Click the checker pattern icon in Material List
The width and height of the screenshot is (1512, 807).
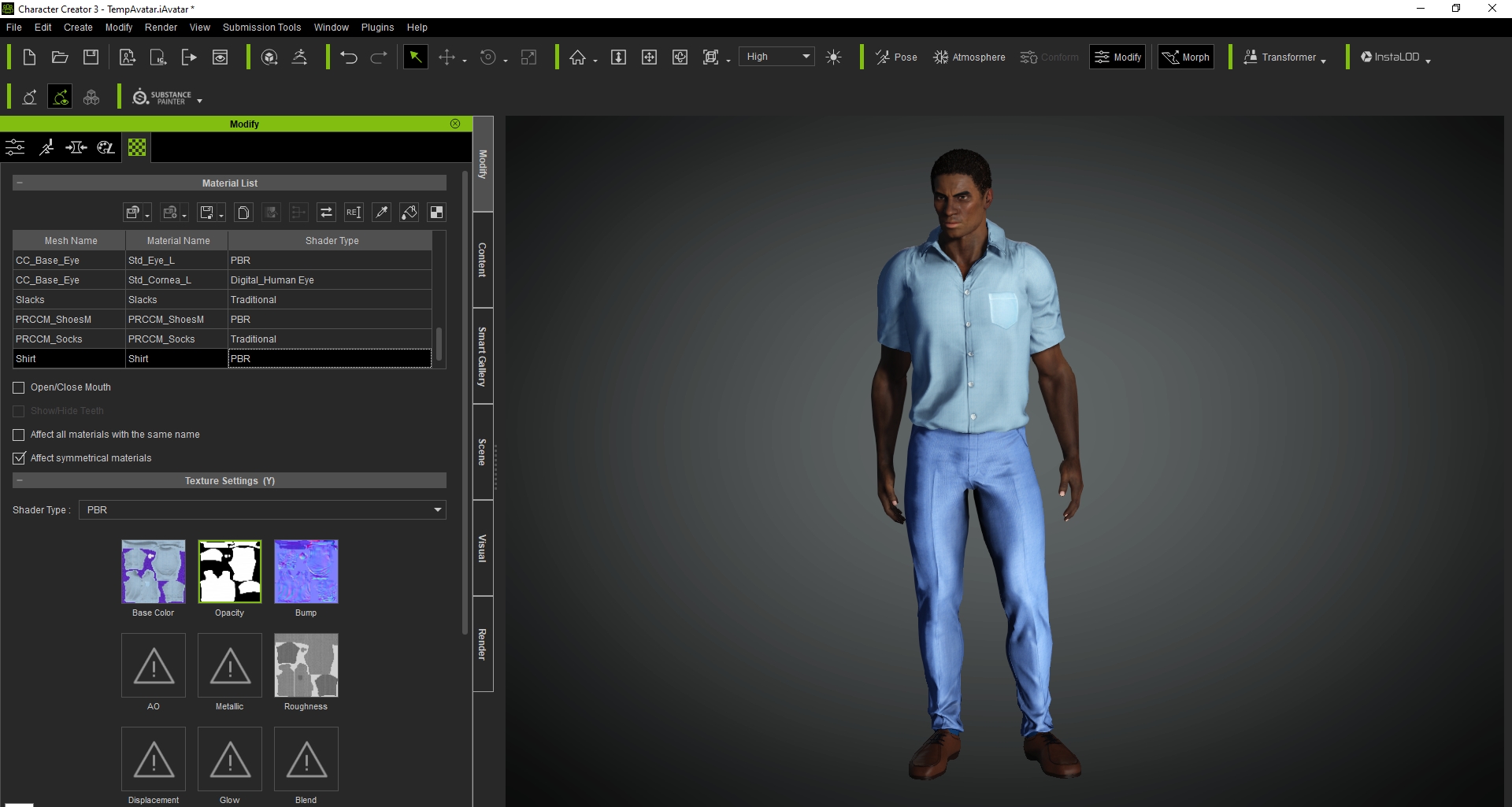click(436, 212)
